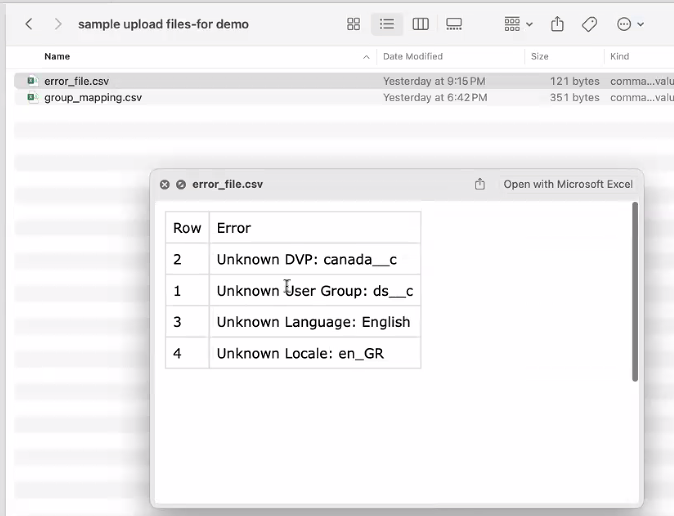Select the error_file.csv file row

(344, 81)
